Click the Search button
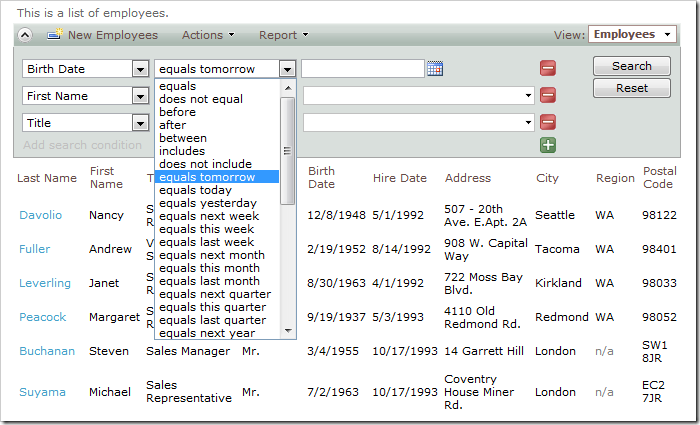Image resolution: width=700 pixels, height=425 pixels. click(x=632, y=66)
